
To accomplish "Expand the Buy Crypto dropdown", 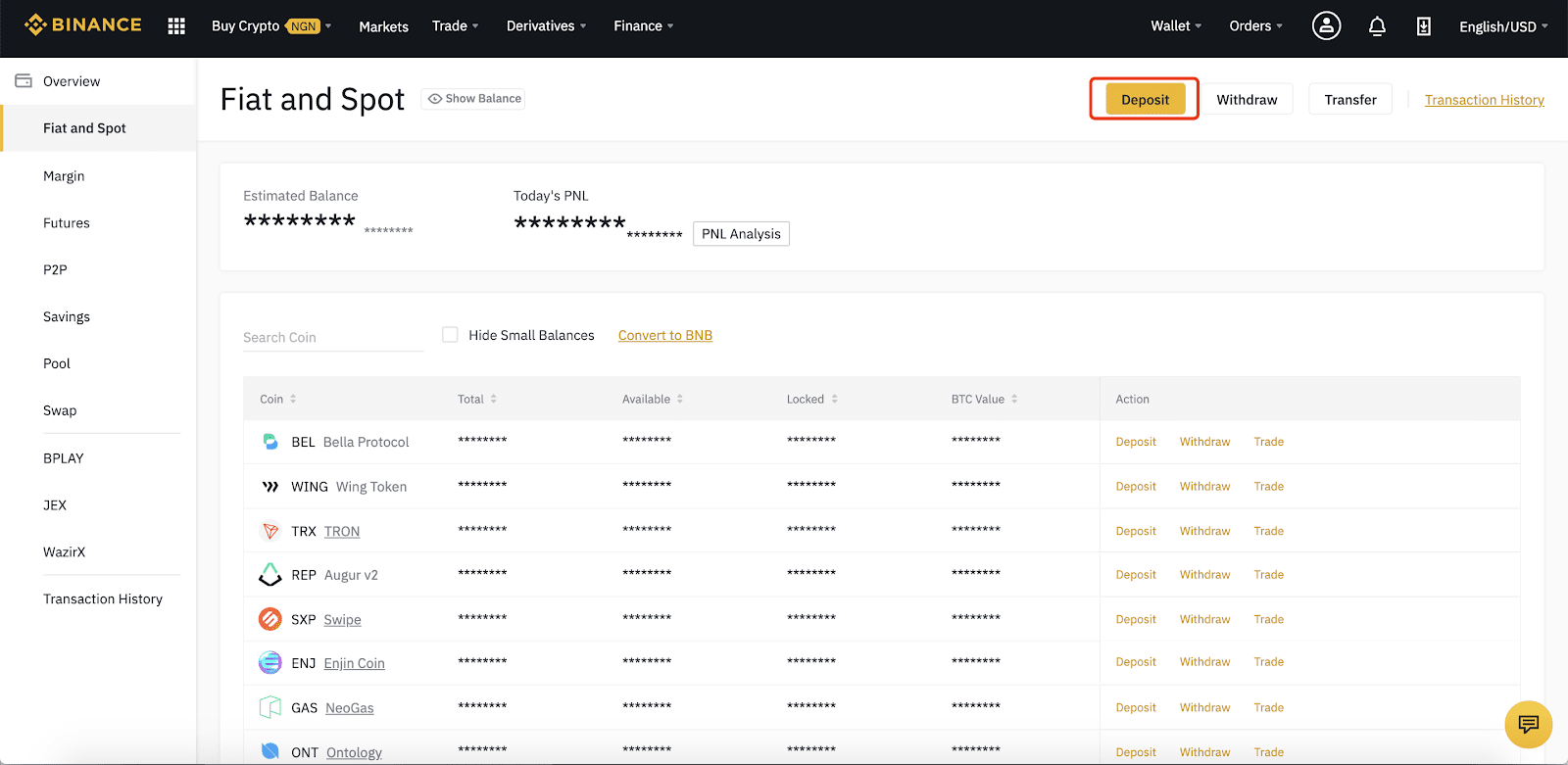I will click(271, 26).
